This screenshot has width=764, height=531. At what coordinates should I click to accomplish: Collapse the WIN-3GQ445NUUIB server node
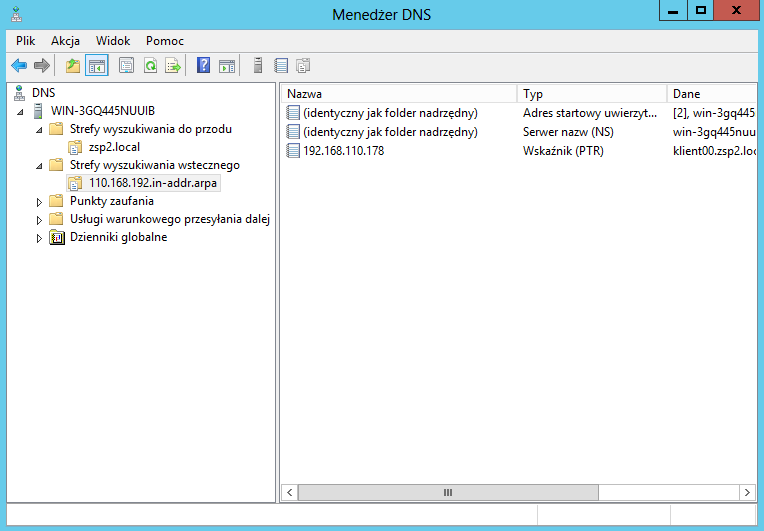coord(22,111)
